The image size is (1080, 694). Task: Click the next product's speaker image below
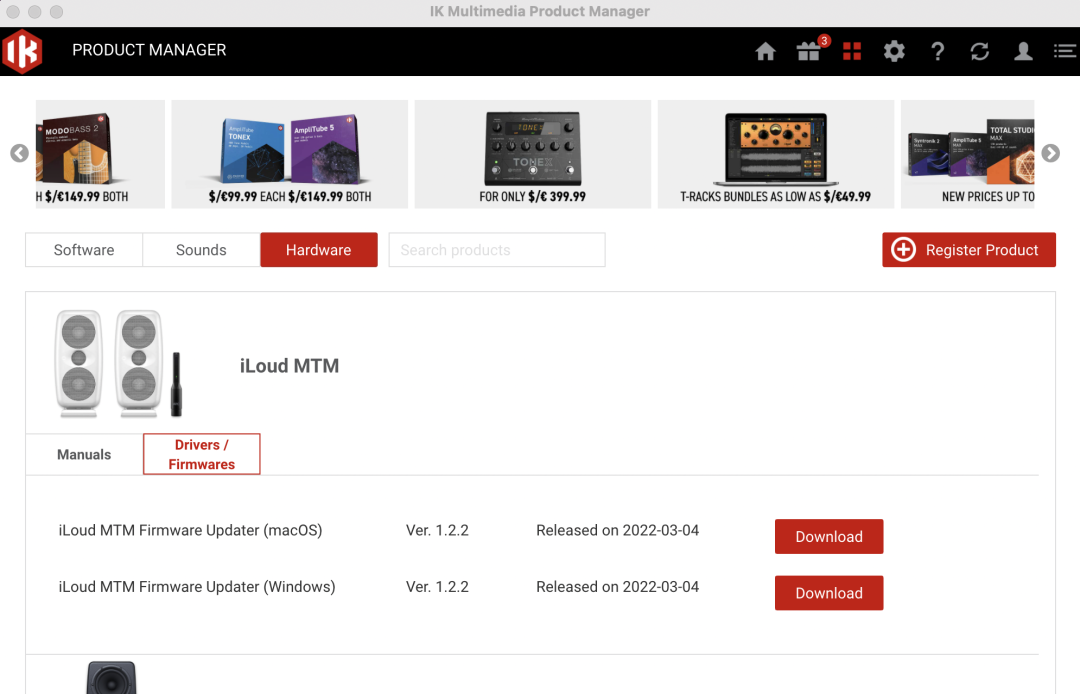(x=112, y=677)
